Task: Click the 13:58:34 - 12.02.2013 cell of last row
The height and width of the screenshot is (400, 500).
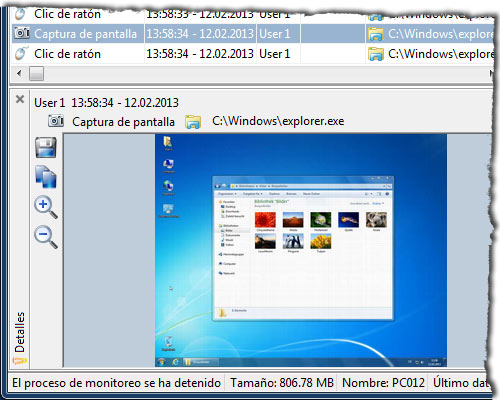Action: pos(200,54)
